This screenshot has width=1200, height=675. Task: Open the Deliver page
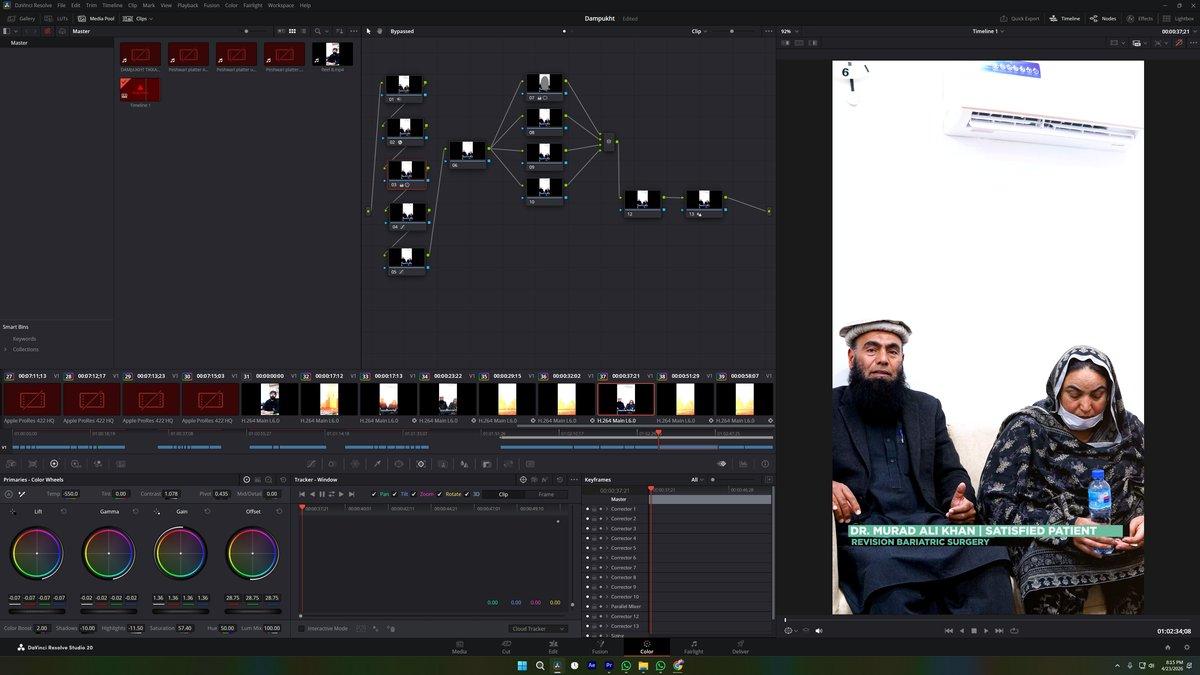tap(740, 647)
